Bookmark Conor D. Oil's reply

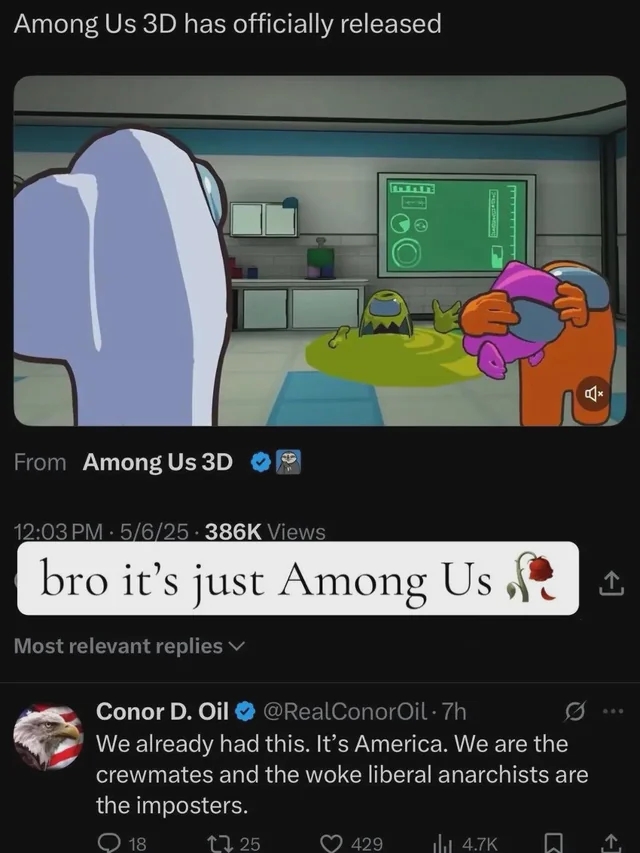point(553,843)
